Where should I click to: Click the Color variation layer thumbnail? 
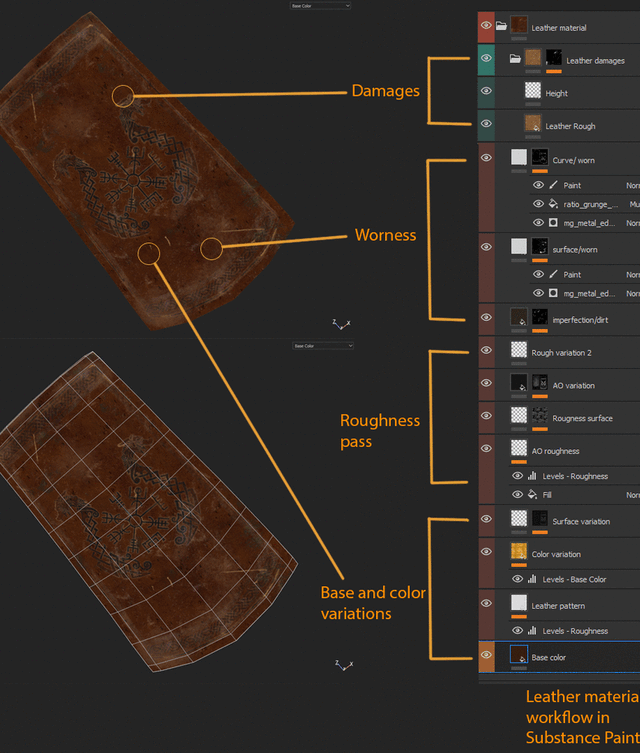click(x=519, y=552)
